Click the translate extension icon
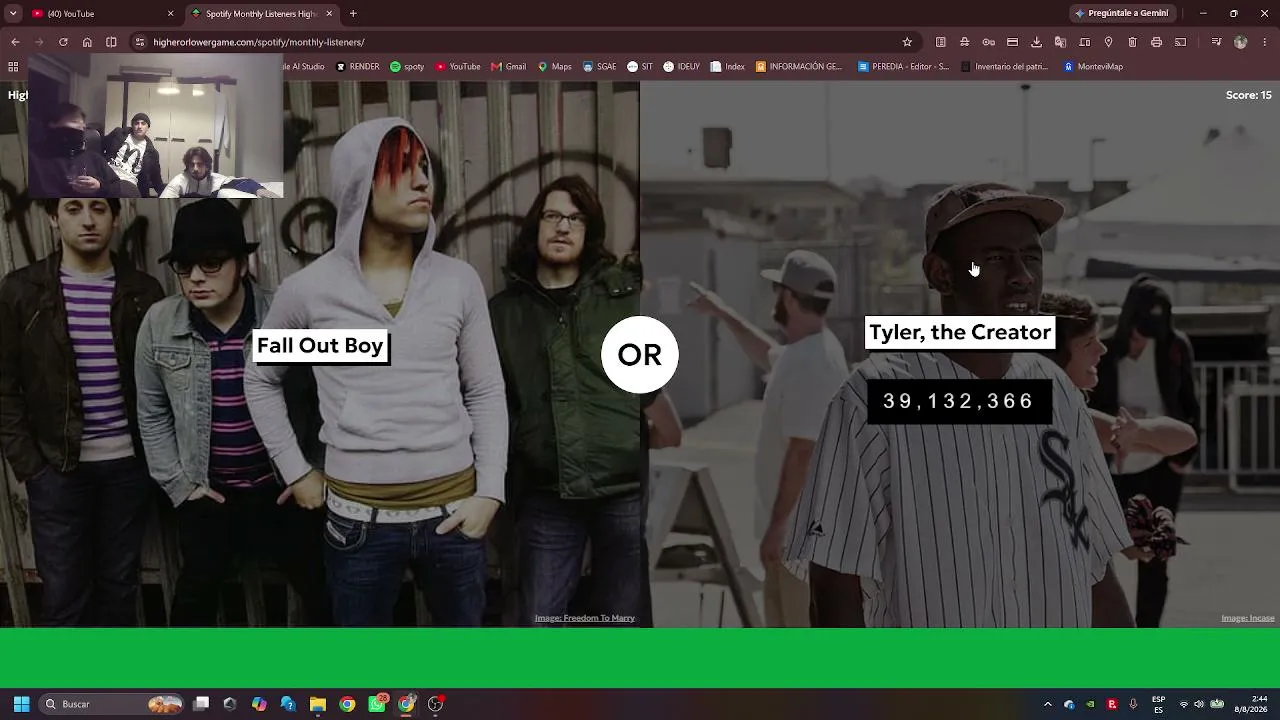This screenshot has height=720, width=1280. (1060, 42)
